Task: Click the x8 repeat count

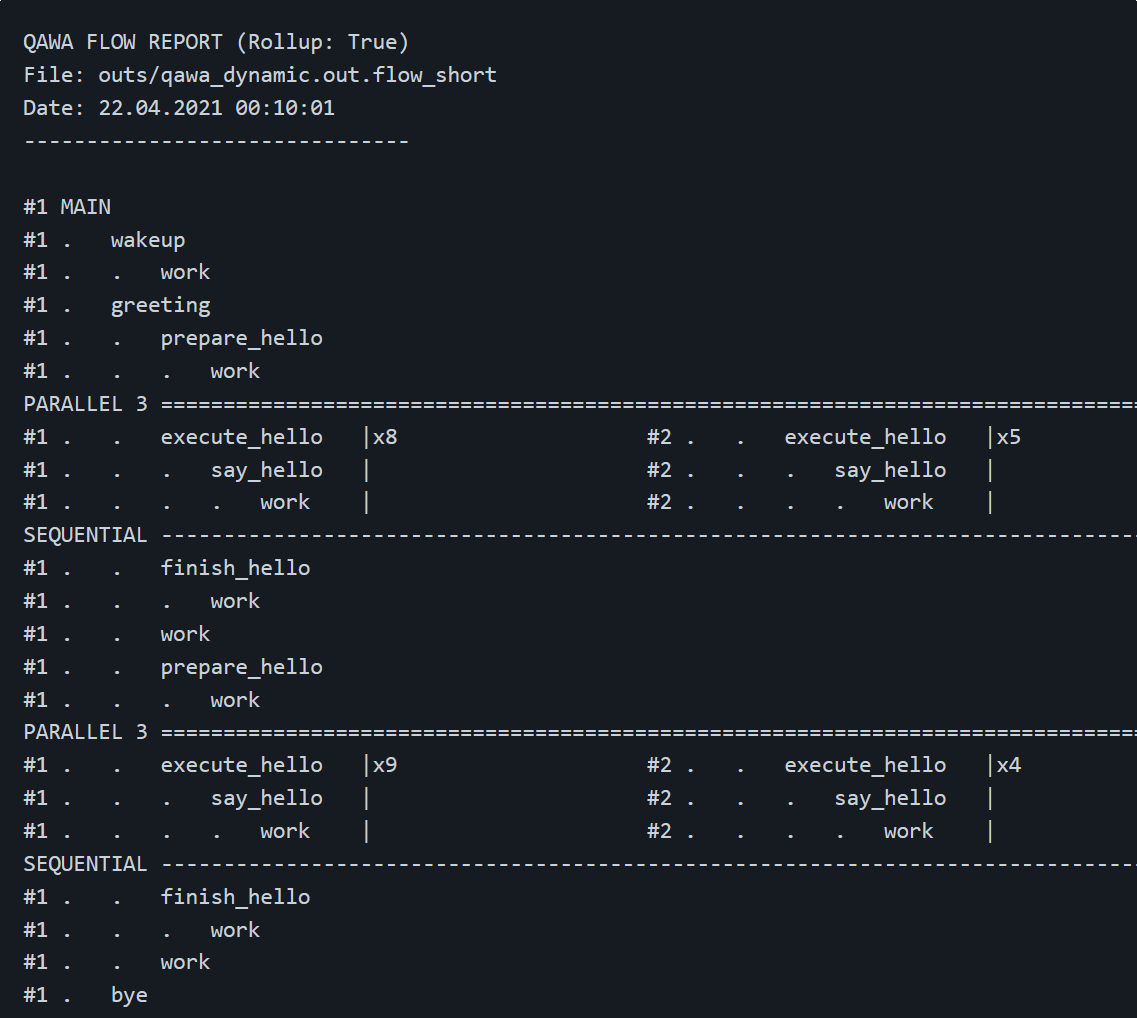Action: tap(385, 437)
